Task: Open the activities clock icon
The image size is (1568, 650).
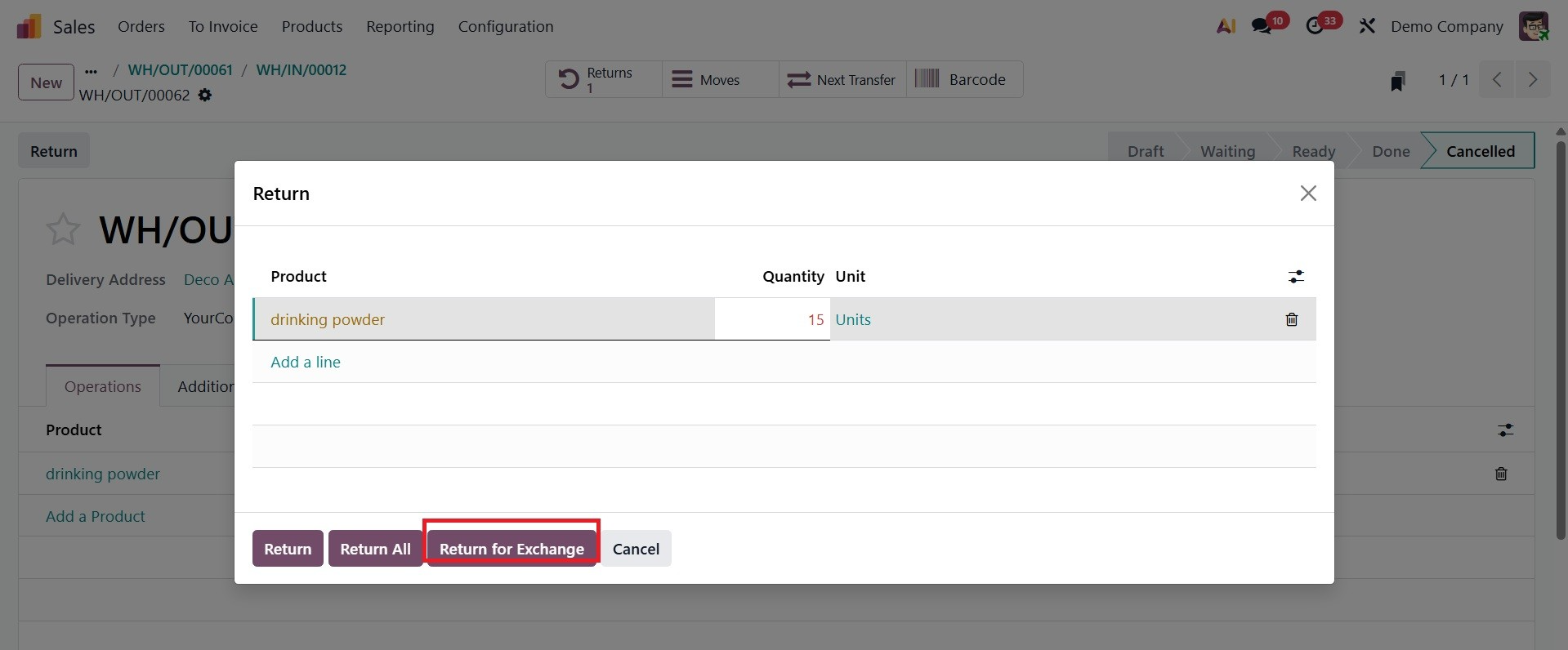Action: pyautogui.click(x=1314, y=26)
